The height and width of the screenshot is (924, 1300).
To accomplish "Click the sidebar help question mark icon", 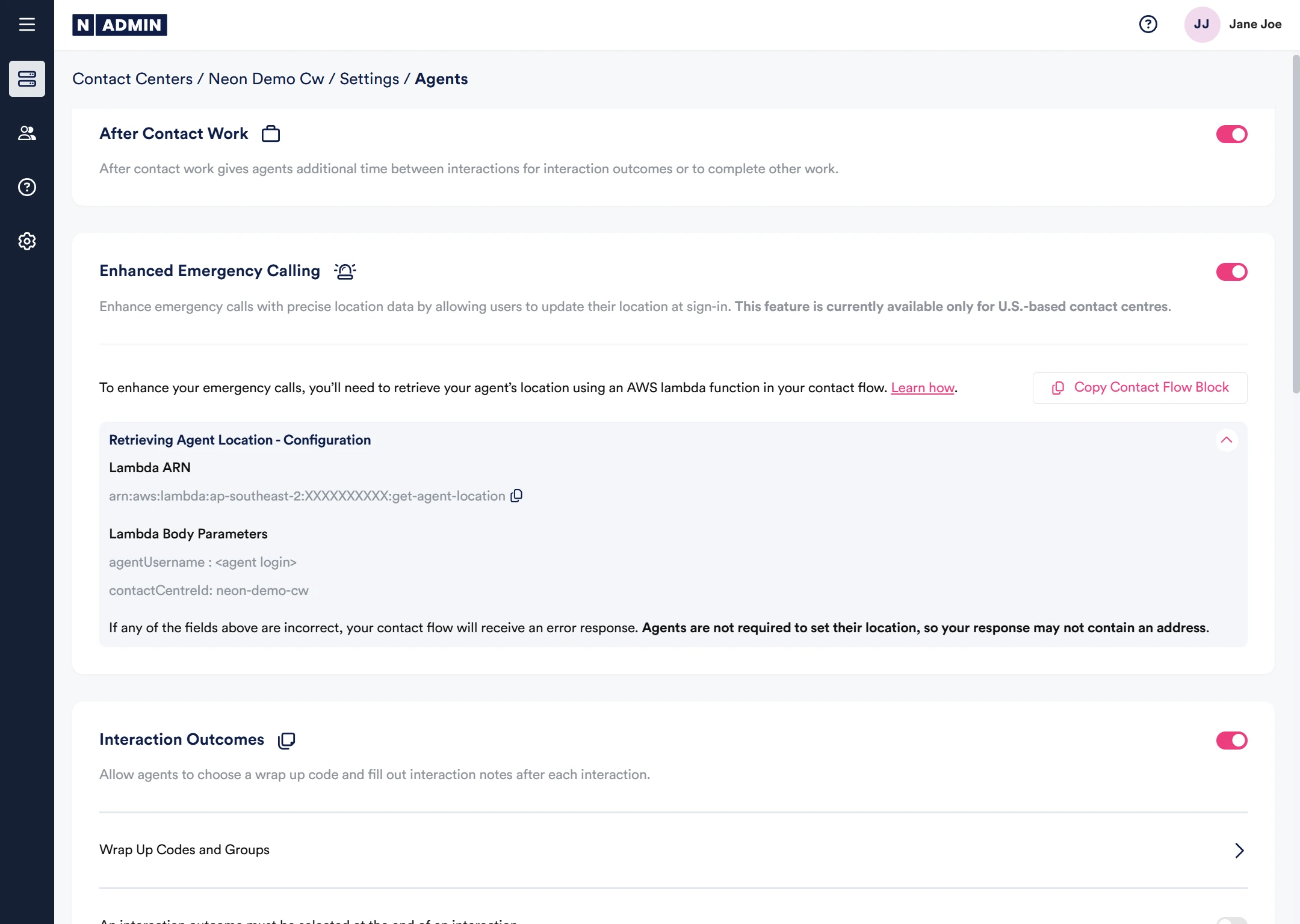I will (x=27, y=187).
